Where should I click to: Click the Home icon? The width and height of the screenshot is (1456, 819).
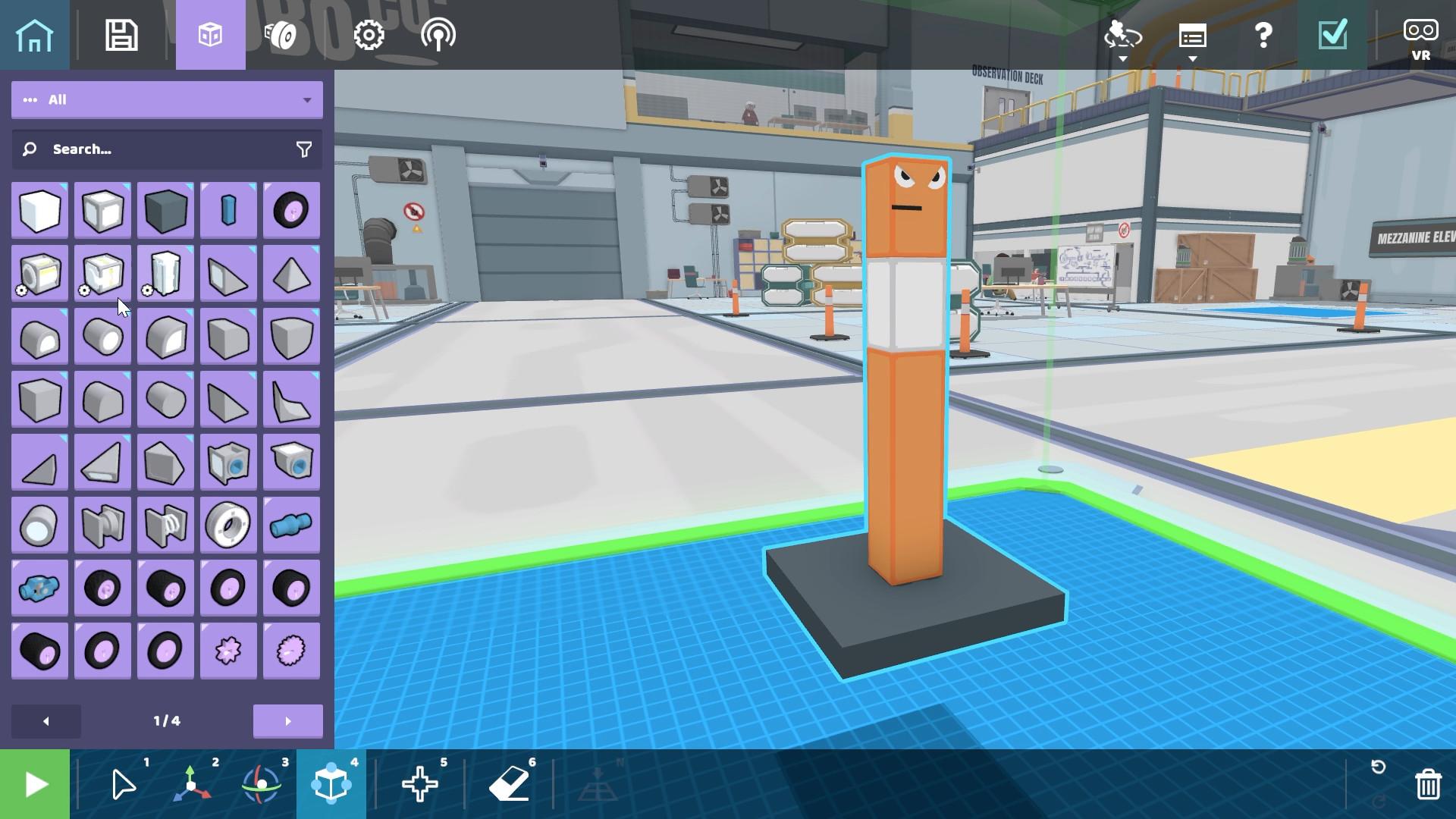tap(34, 35)
